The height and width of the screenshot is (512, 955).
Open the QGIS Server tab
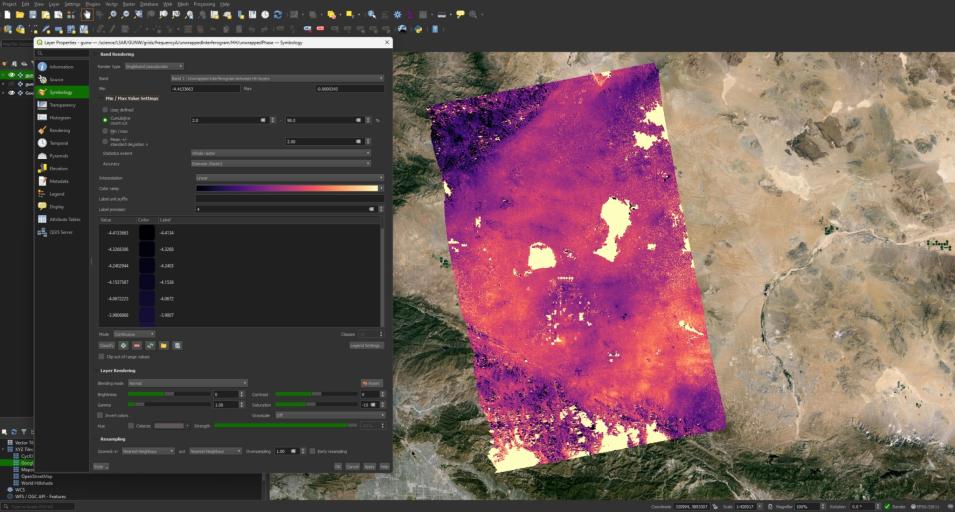tap(62, 233)
